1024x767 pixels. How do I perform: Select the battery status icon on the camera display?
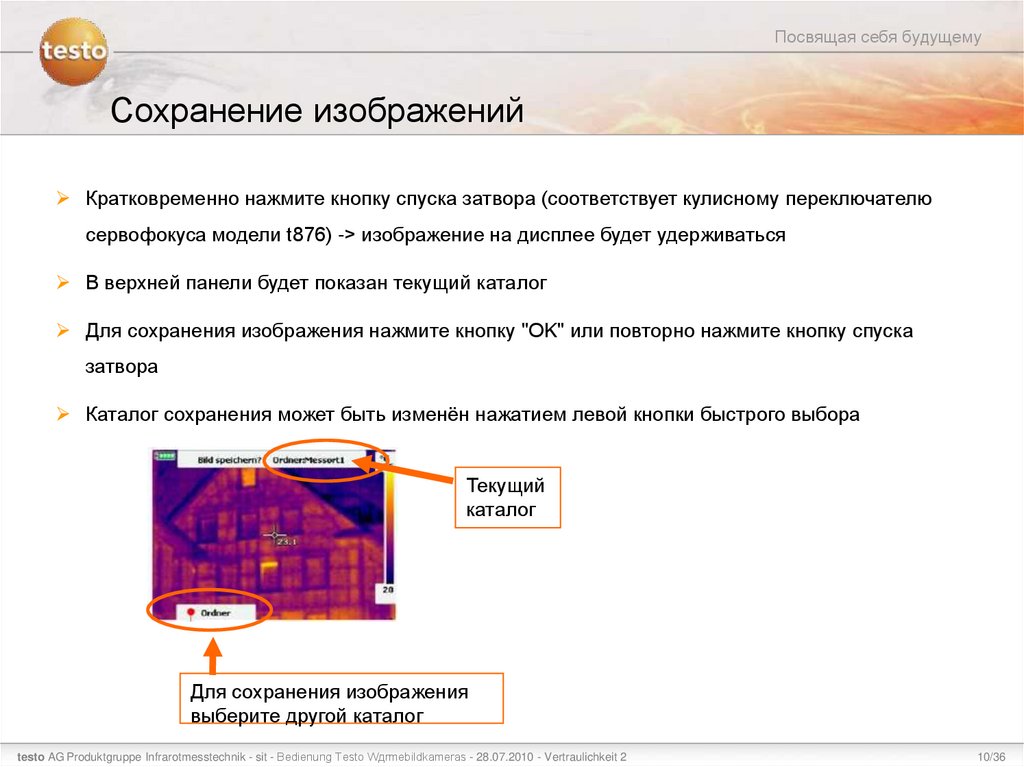[164, 456]
